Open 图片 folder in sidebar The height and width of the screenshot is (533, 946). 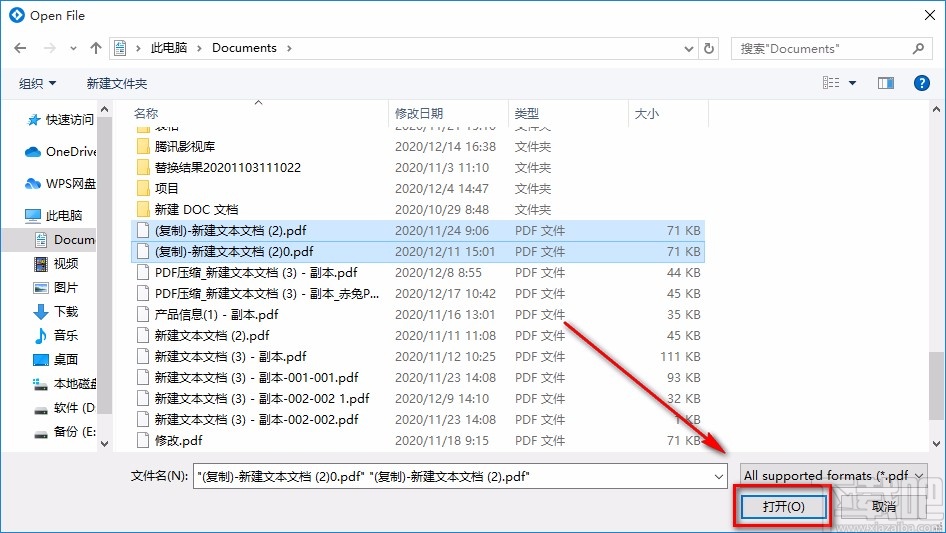[x=56, y=287]
